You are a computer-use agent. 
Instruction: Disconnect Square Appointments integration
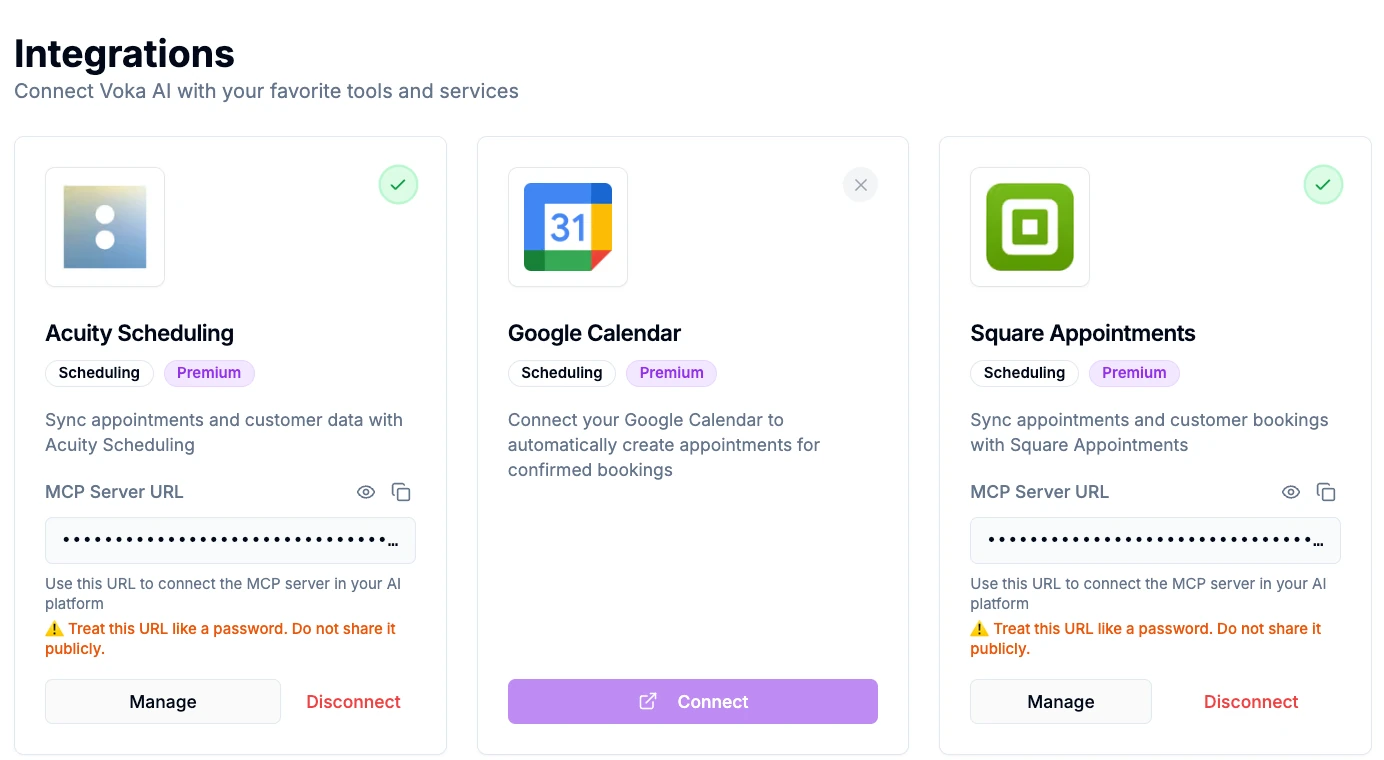point(1251,702)
